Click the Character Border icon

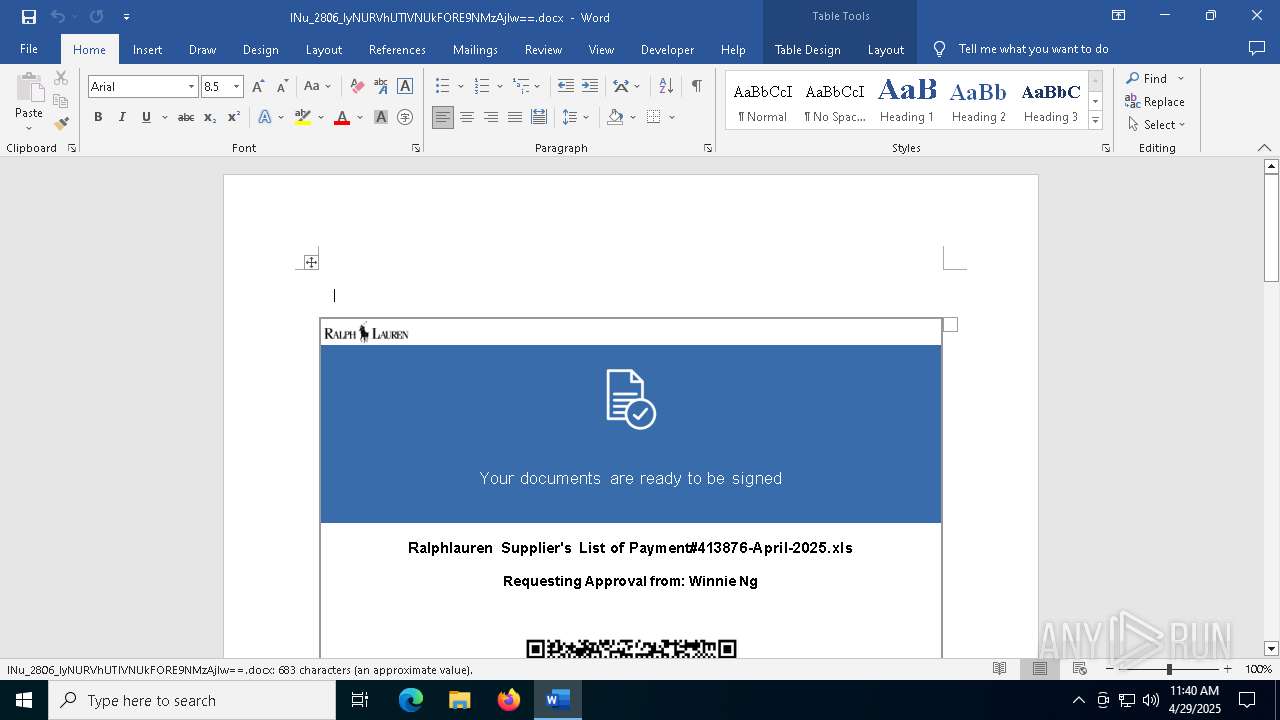[405, 87]
